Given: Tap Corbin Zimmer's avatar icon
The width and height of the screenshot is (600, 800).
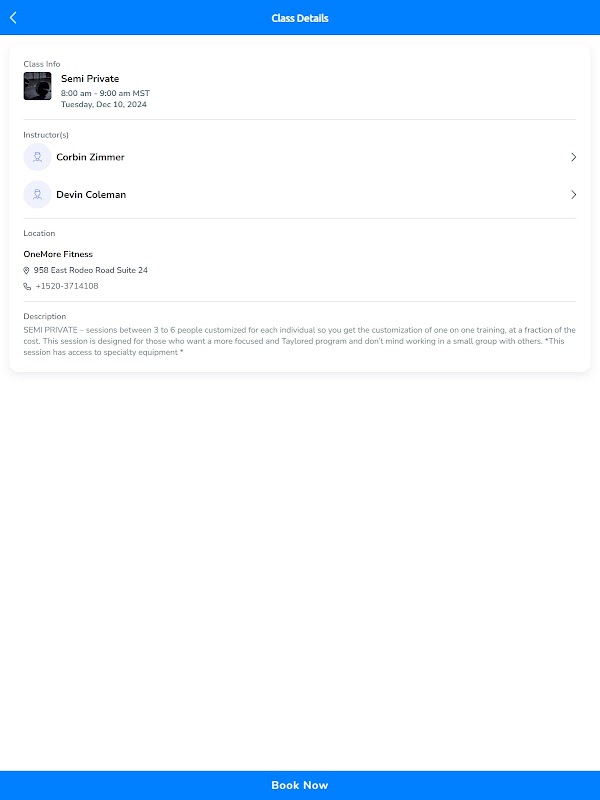Looking at the screenshot, I should coord(37,157).
